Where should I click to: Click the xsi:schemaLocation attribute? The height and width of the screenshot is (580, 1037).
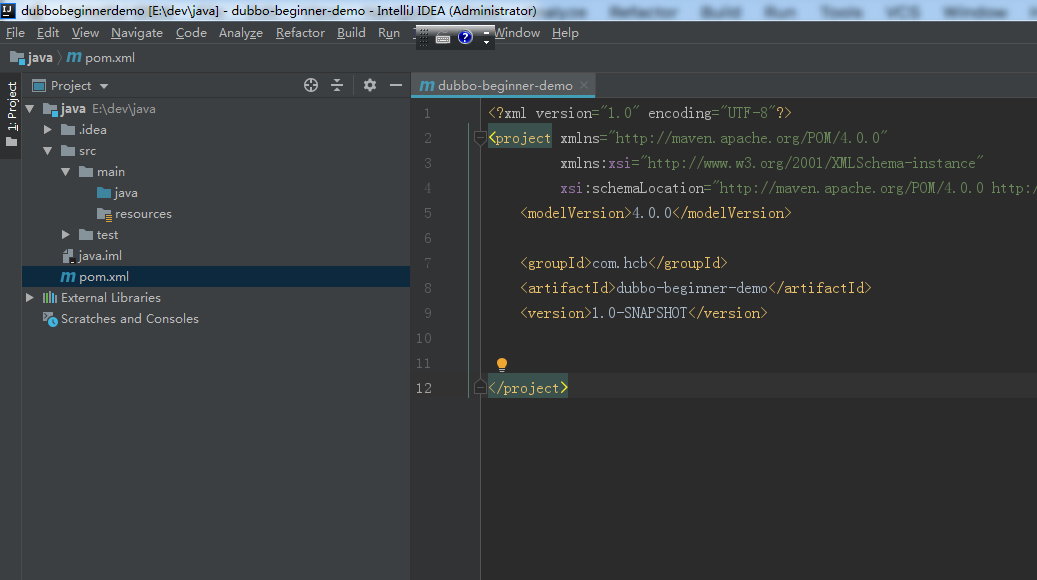coord(632,188)
